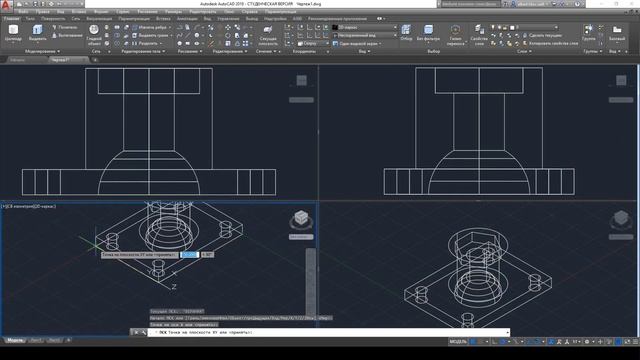Click the solid Subtract icon in Редактирование тела

pos(117,36)
